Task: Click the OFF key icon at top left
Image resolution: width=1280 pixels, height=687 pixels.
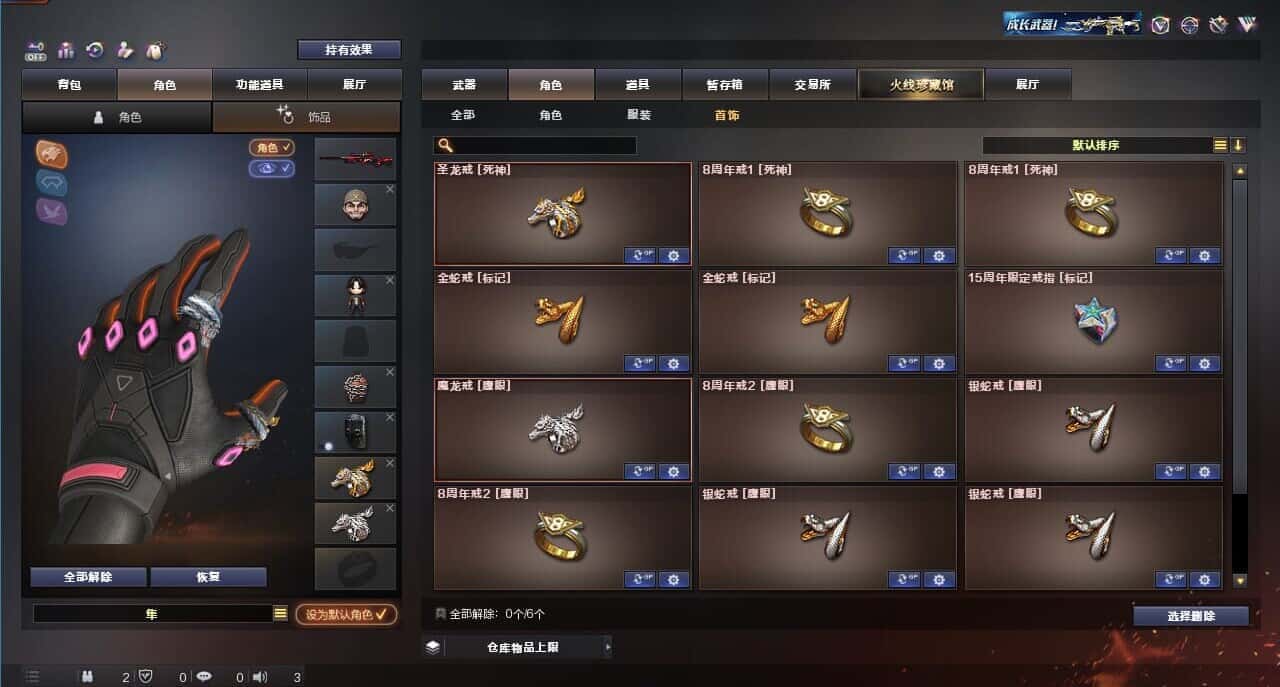Action: 36,50
